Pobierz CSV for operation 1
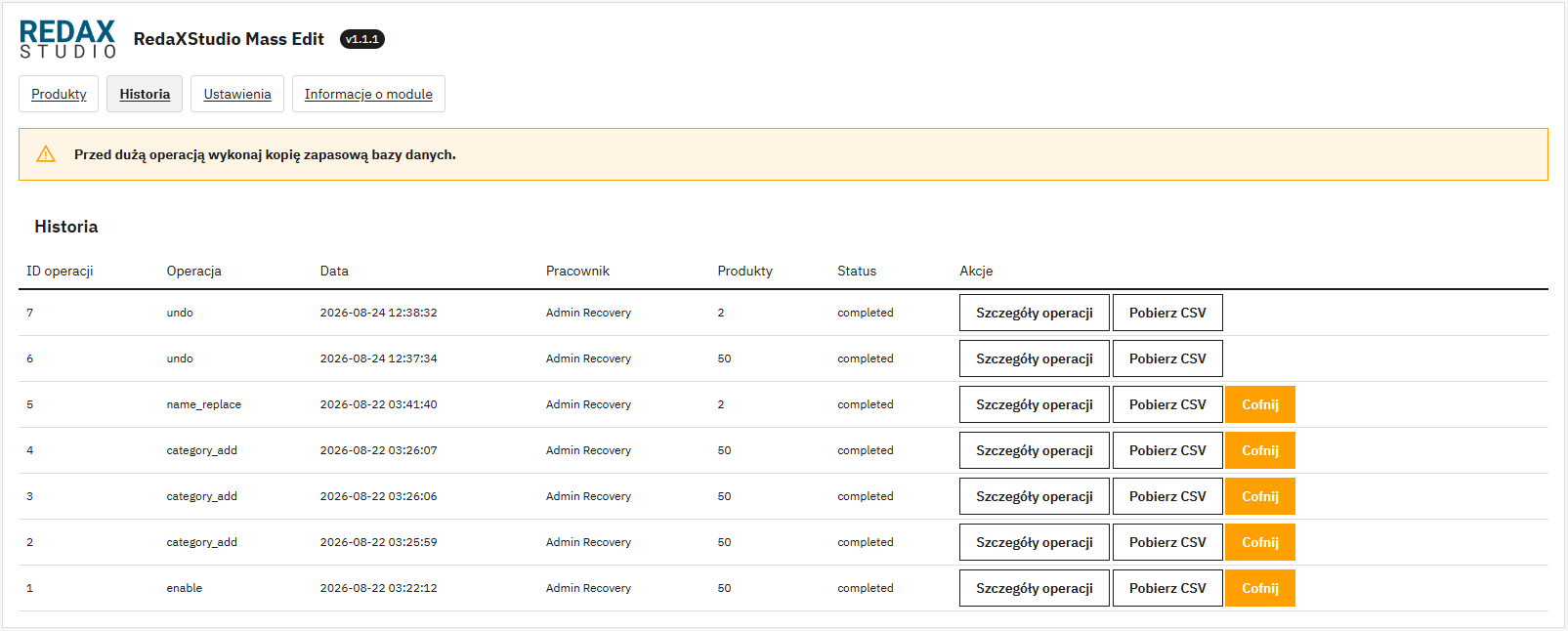Screen dimensions: 1568x631 point(1167,588)
